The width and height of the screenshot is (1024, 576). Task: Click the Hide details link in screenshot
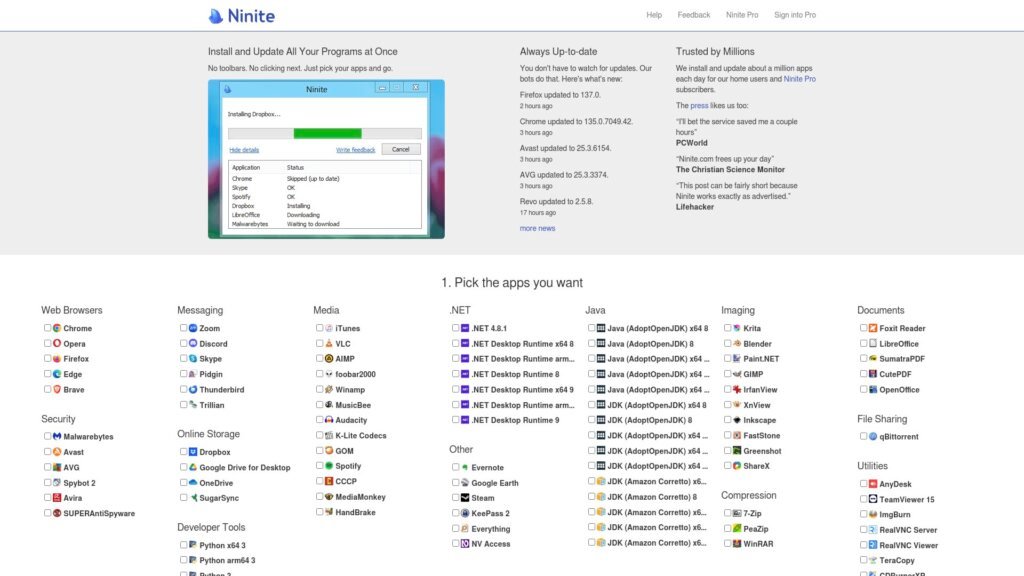click(x=244, y=150)
